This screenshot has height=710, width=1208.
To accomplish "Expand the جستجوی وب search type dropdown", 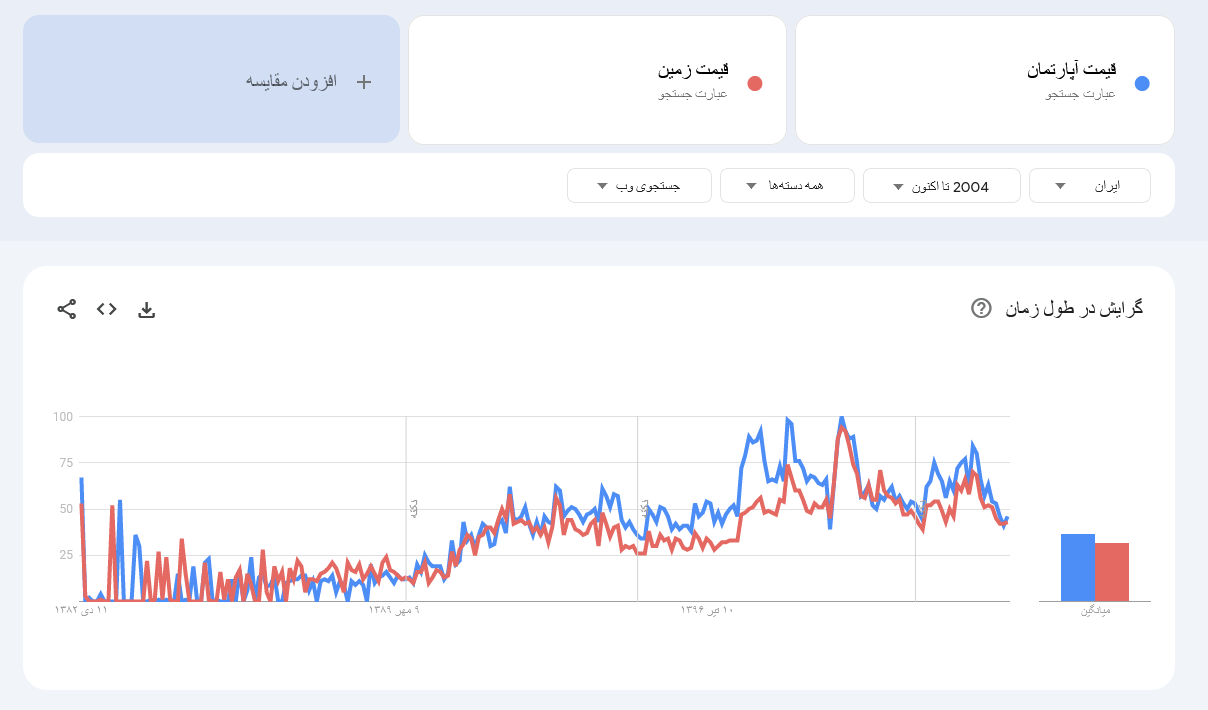I will 638,186.
